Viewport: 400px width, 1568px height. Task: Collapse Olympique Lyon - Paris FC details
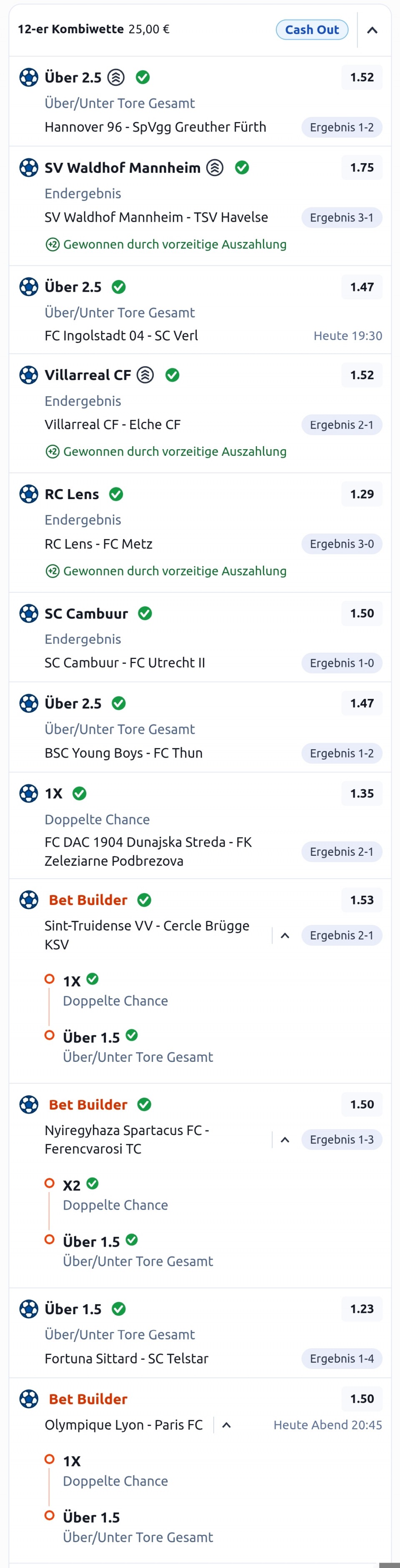point(226,1425)
